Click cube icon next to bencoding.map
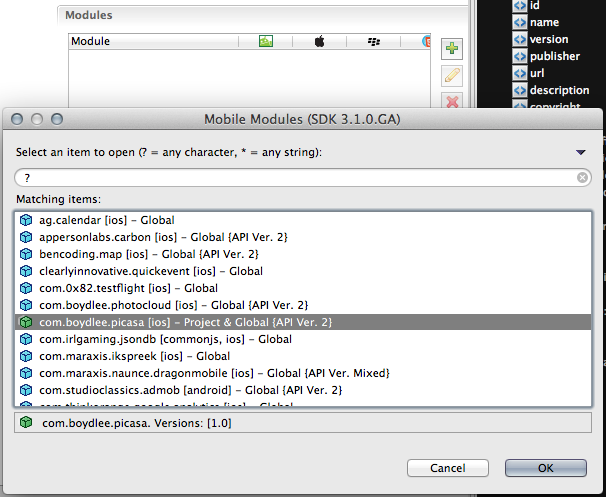This screenshot has width=606, height=497. [26, 254]
